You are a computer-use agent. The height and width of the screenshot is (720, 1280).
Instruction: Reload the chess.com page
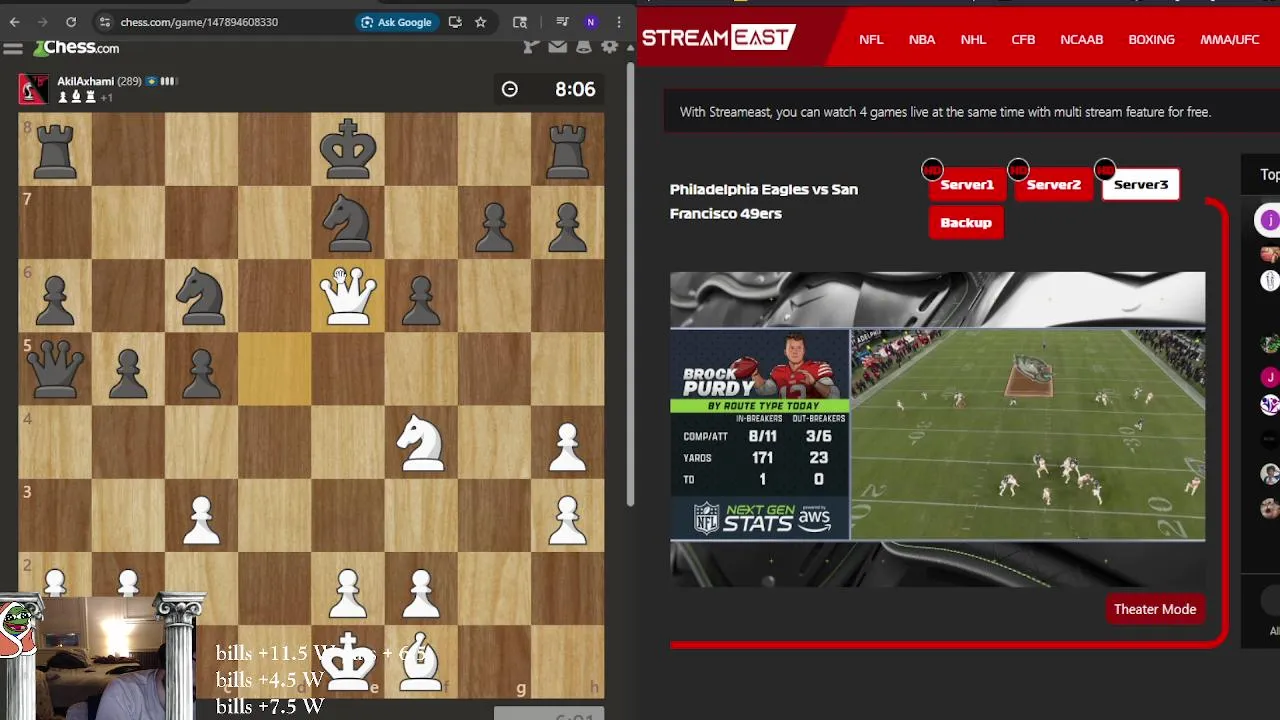click(x=71, y=22)
